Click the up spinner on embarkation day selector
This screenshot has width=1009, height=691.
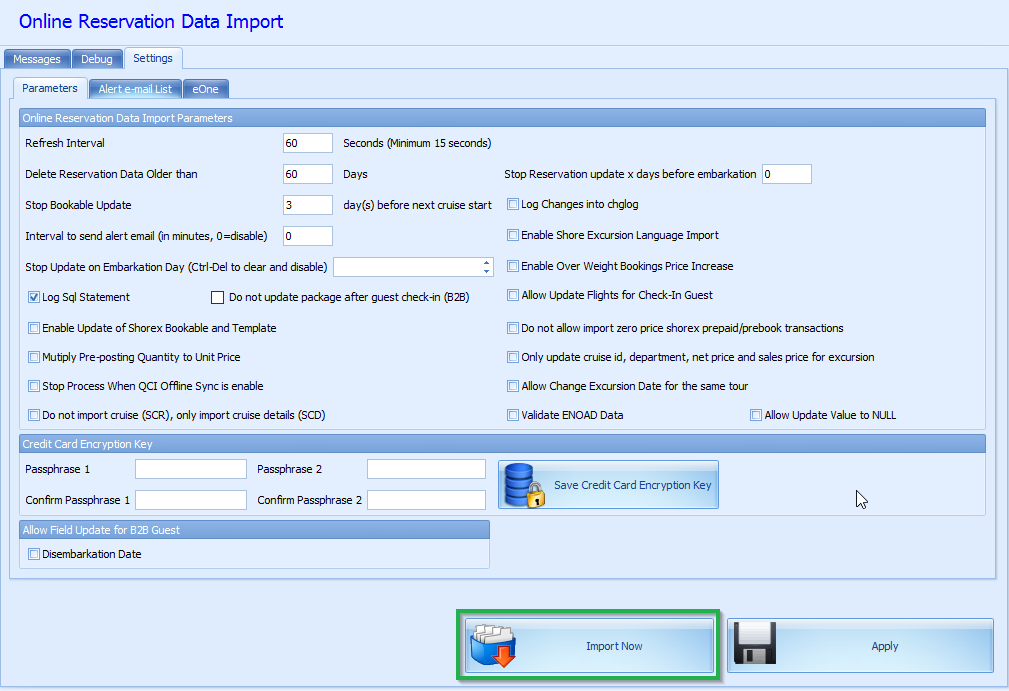point(488,262)
